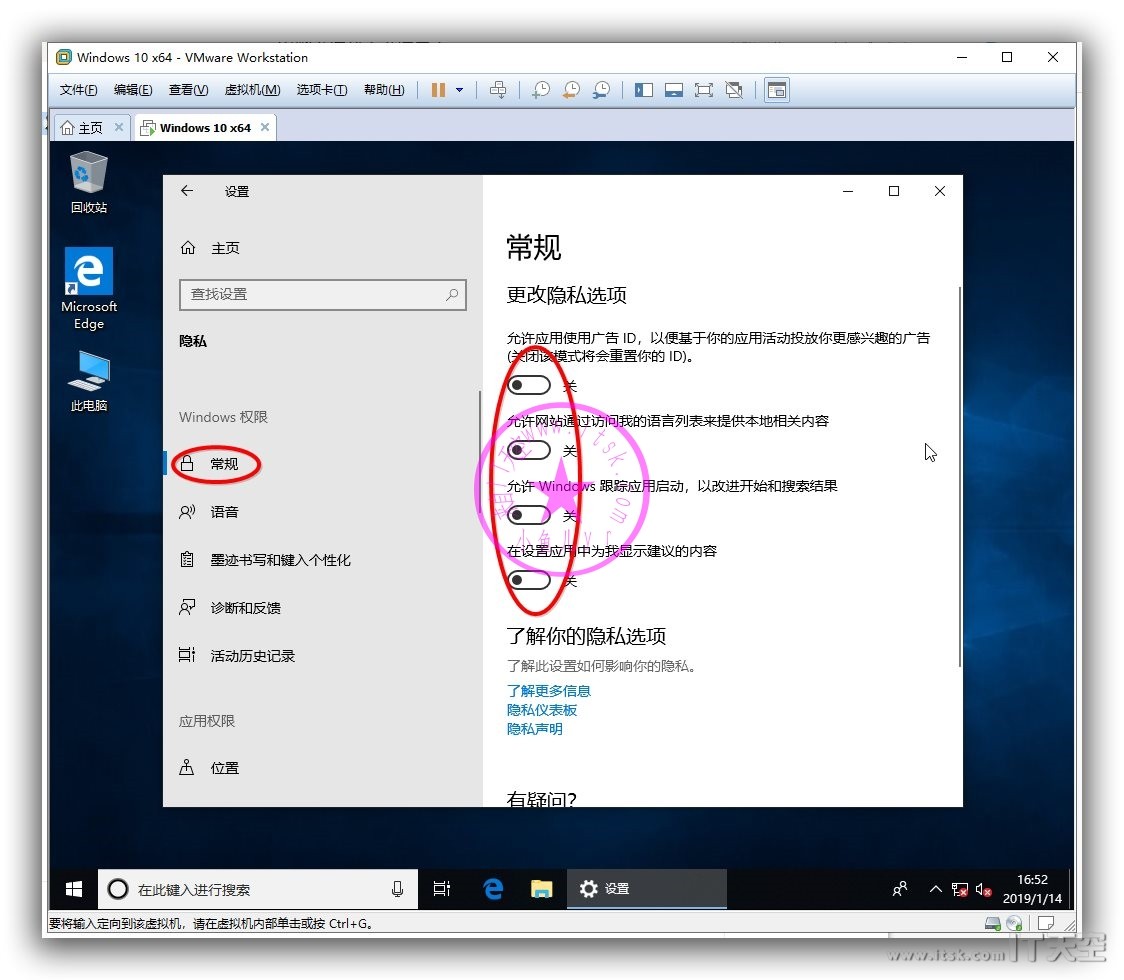
Task: Maximize the Settings window
Action: (x=894, y=191)
